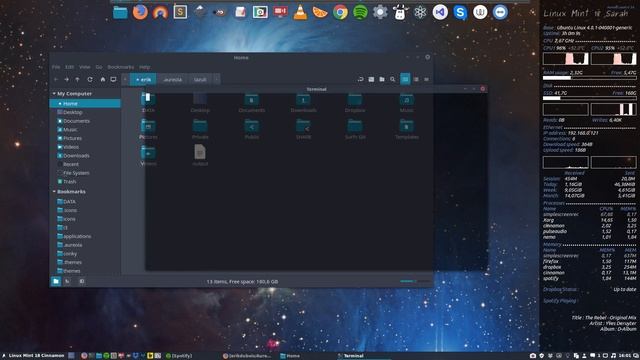Image resolution: width=640 pixels, height=360 pixels.
Task: Select Home in the sidebar
Action: pyautogui.click(x=85, y=104)
